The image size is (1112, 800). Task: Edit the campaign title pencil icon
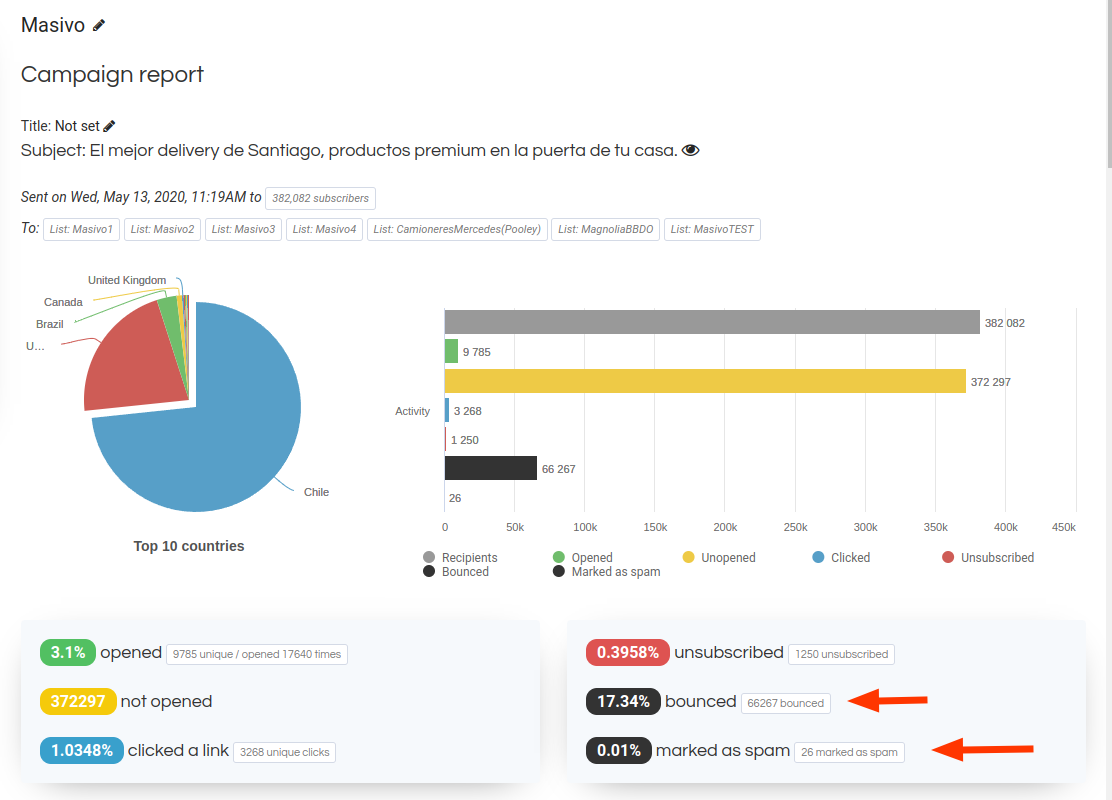(110, 126)
